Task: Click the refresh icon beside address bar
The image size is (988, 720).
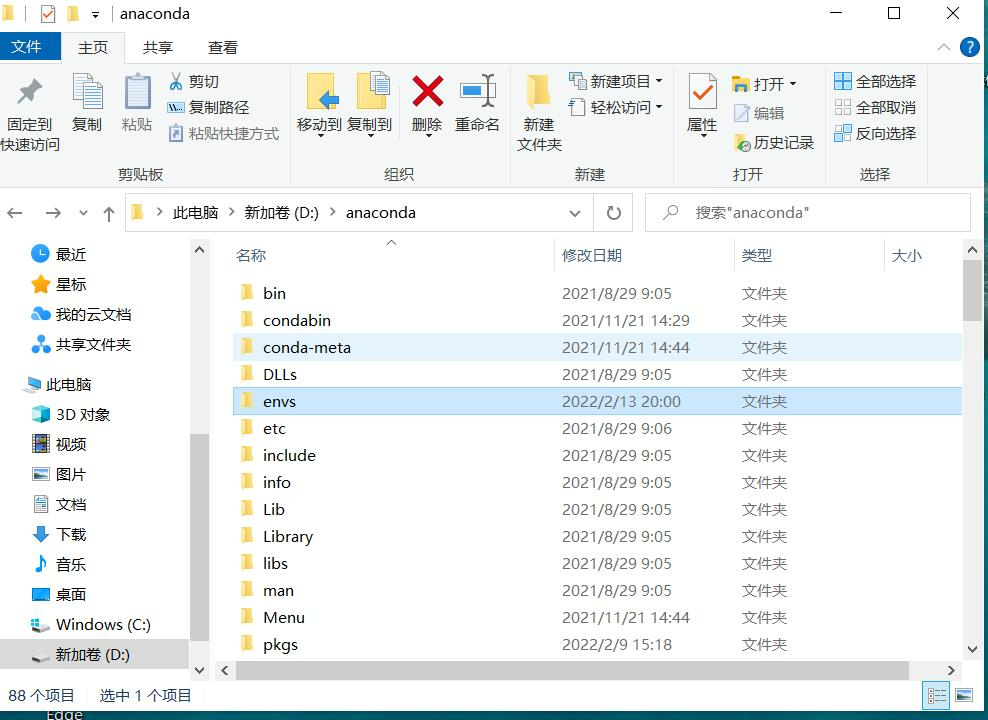Action: click(x=613, y=212)
